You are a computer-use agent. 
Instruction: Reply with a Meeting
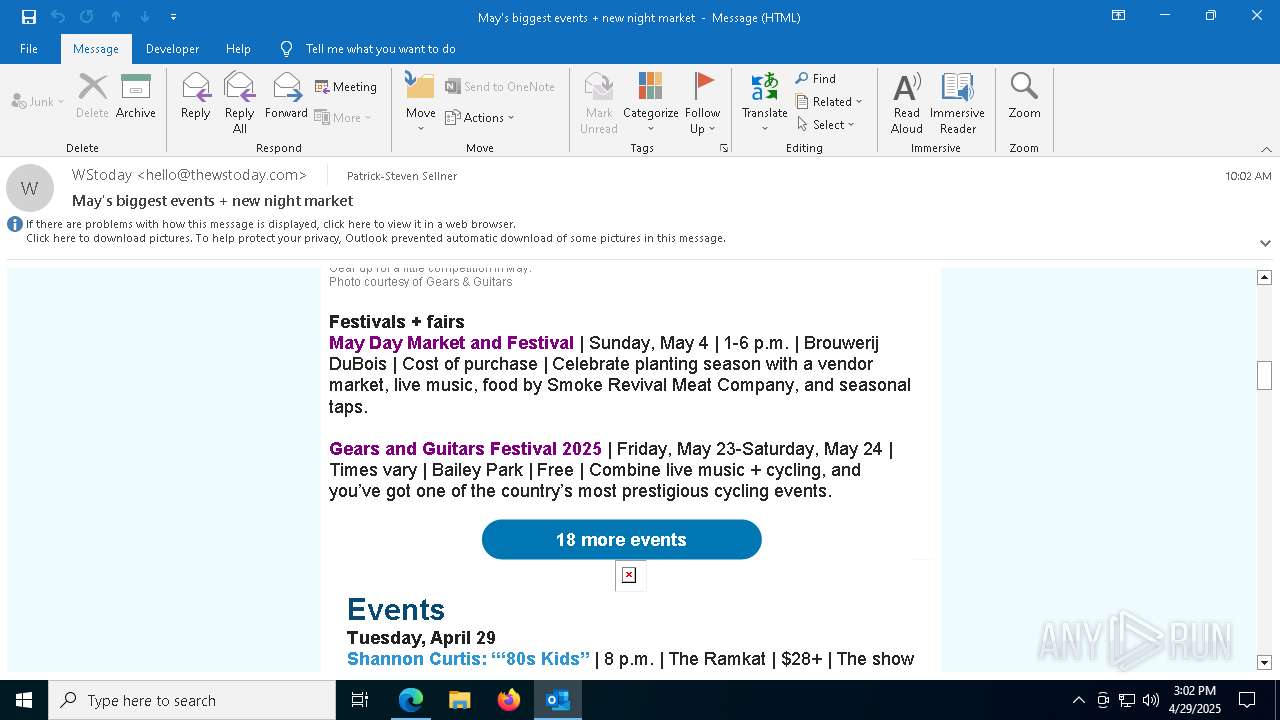pyautogui.click(x=346, y=87)
